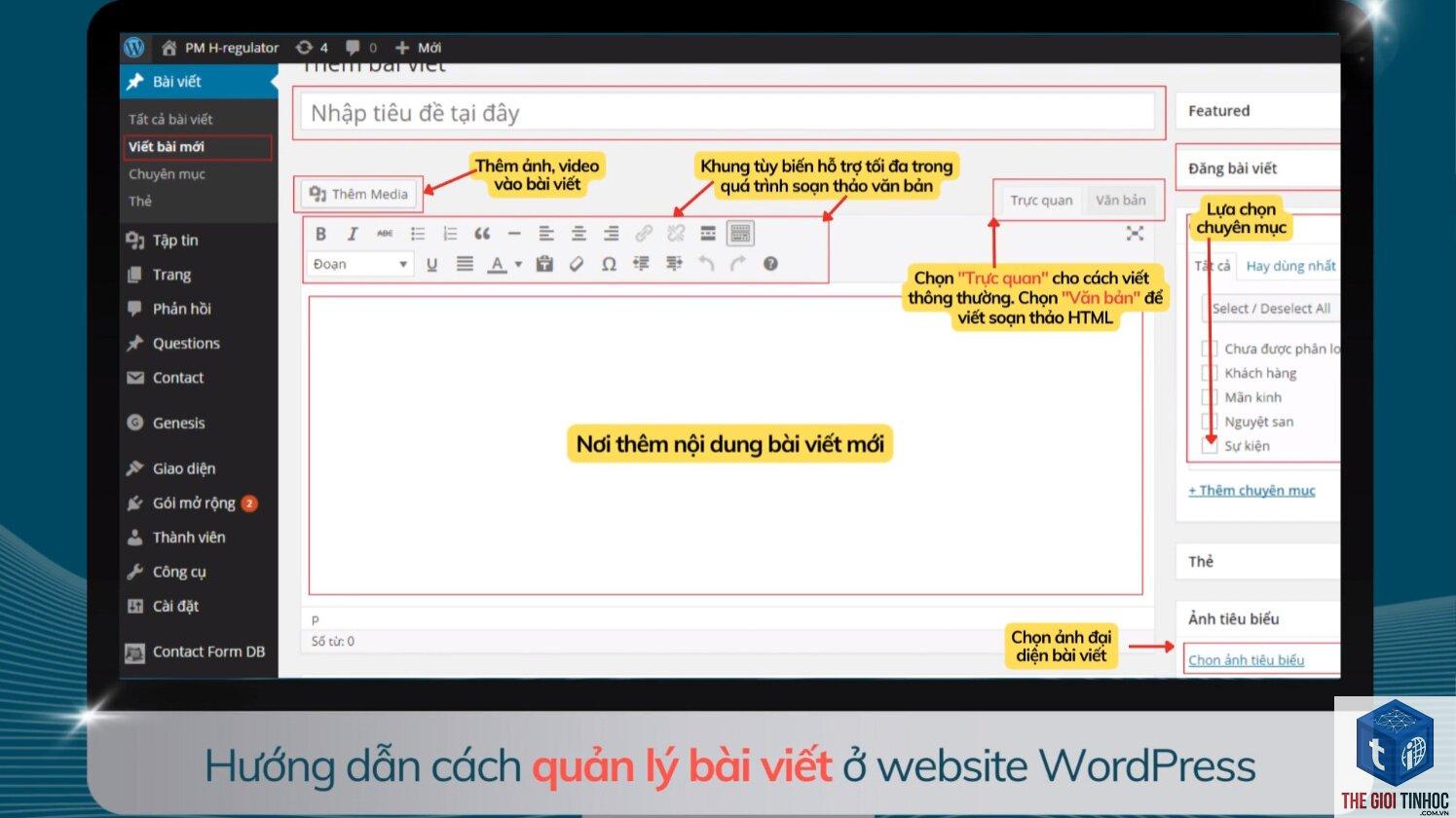
Task: Toggle the extra toolbar row (keyboard icon)
Action: [x=740, y=234]
